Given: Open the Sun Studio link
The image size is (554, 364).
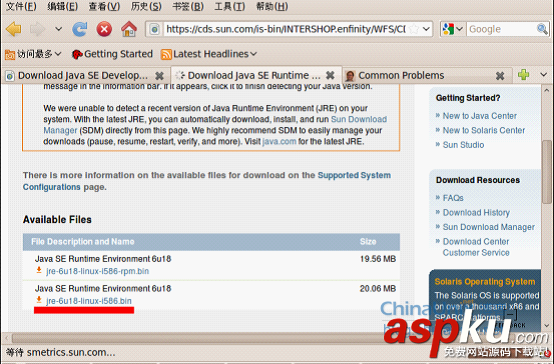Looking at the screenshot, I should tap(463, 145).
